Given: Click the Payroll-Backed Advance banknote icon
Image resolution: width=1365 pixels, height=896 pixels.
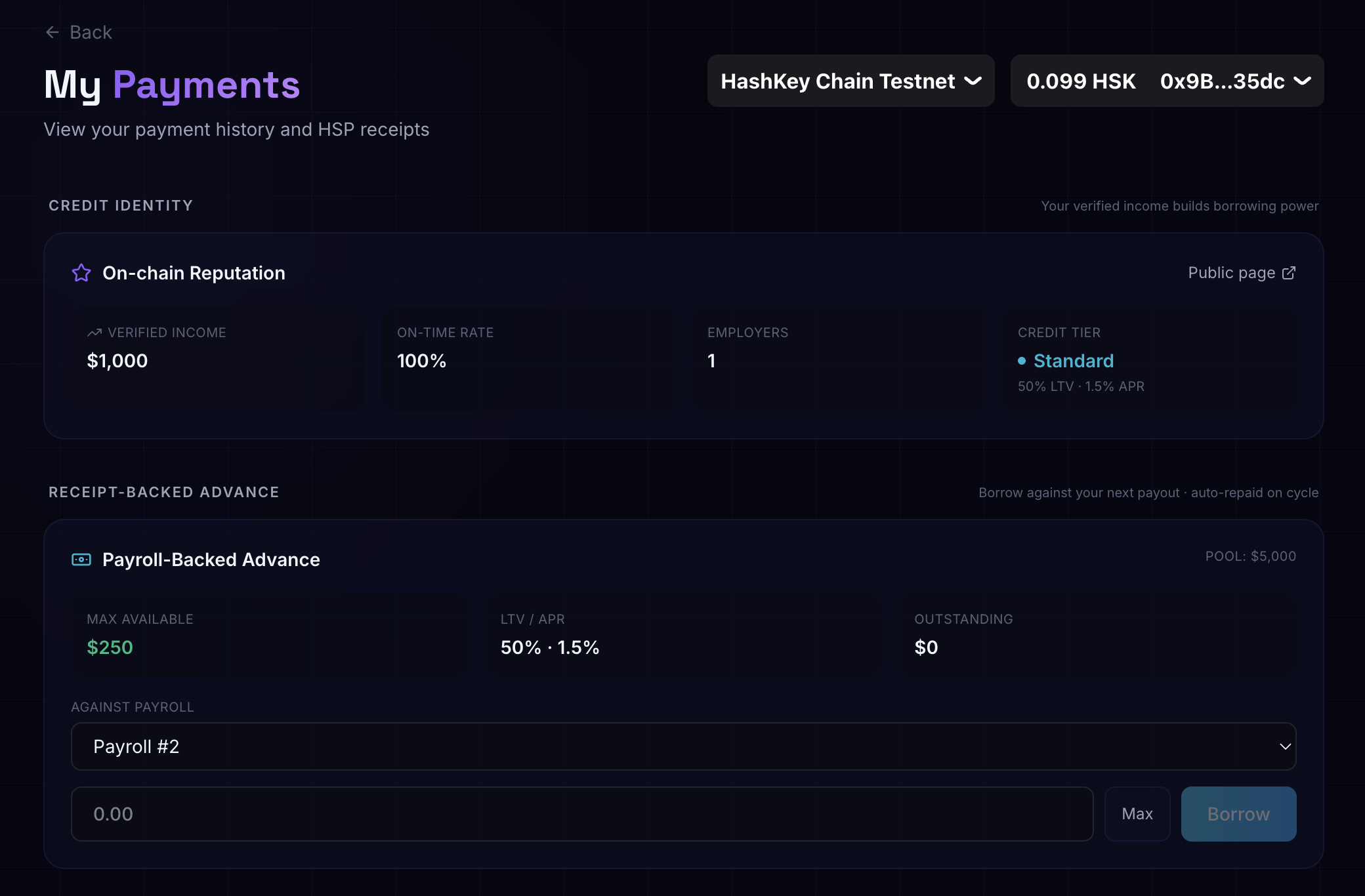Looking at the screenshot, I should pos(81,560).
